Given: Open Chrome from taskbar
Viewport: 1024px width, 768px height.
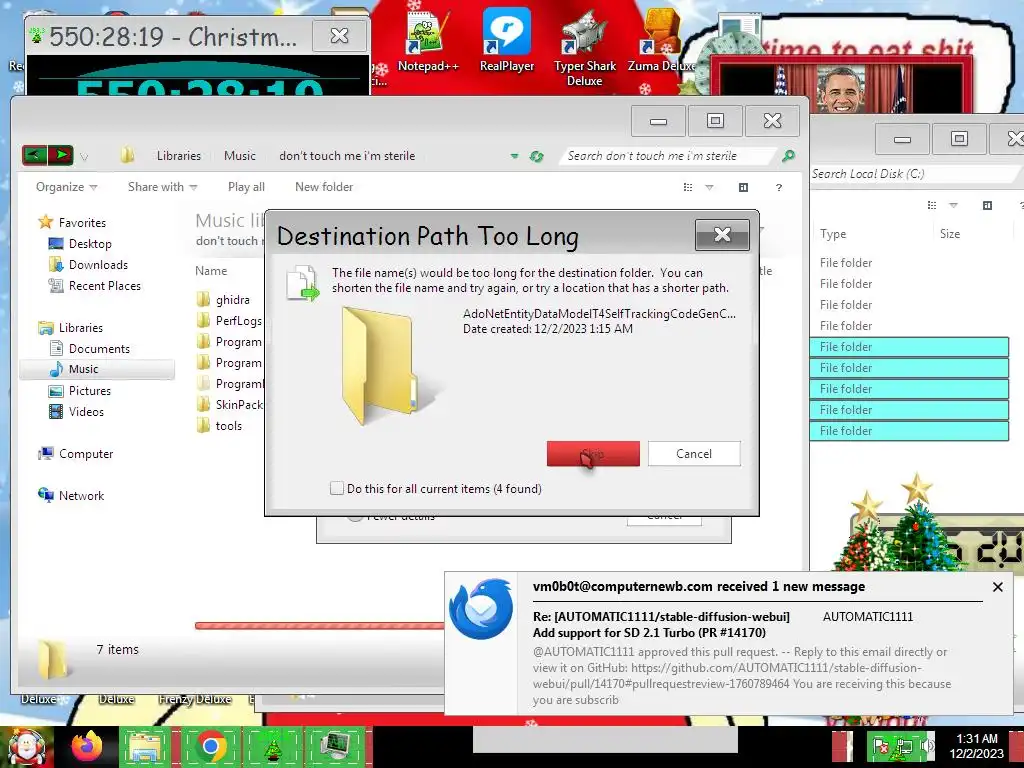Looking at the screenshot, I should tap(210, 746).
